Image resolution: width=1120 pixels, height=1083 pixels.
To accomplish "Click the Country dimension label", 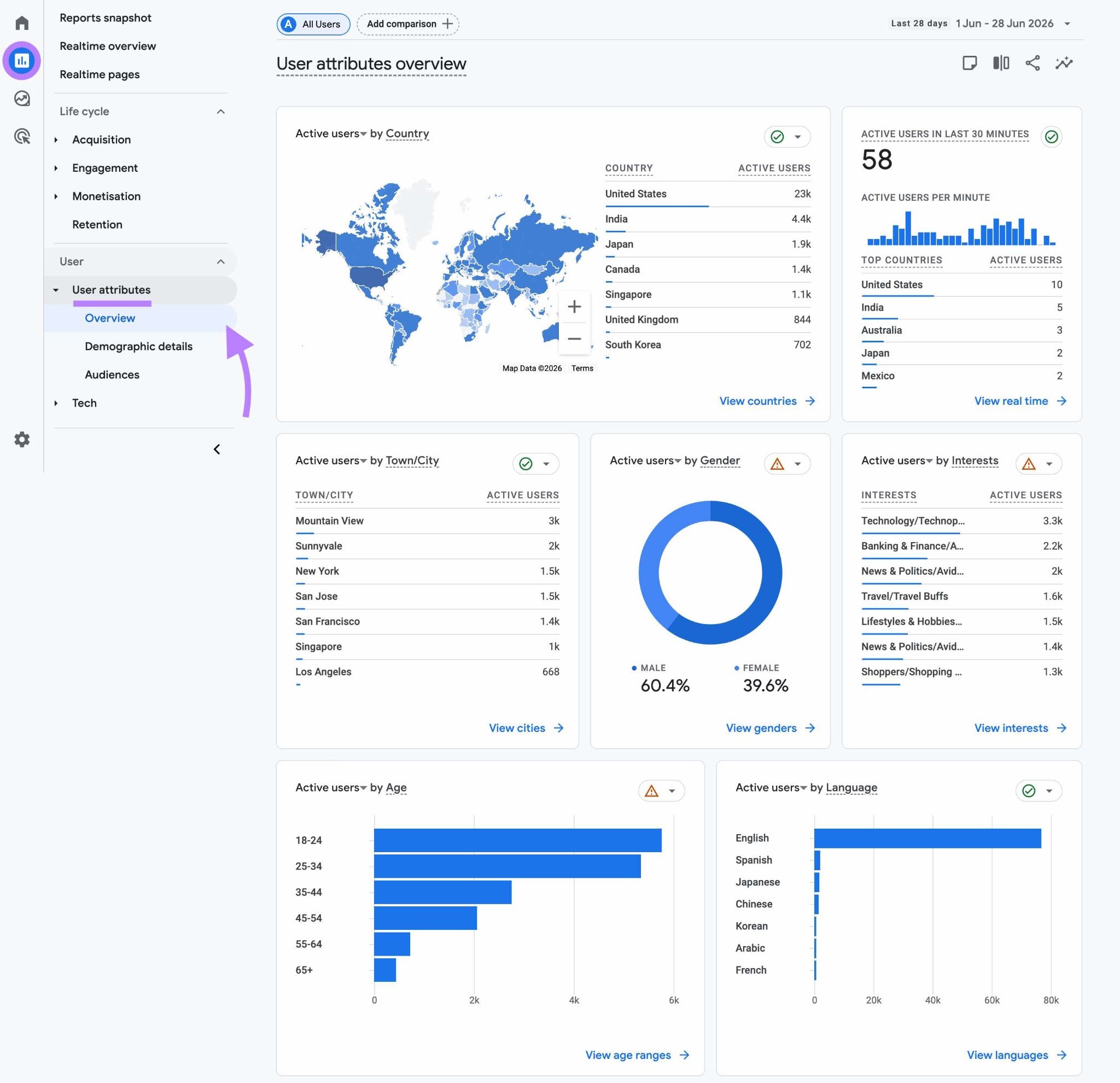I will coord(407,133).
